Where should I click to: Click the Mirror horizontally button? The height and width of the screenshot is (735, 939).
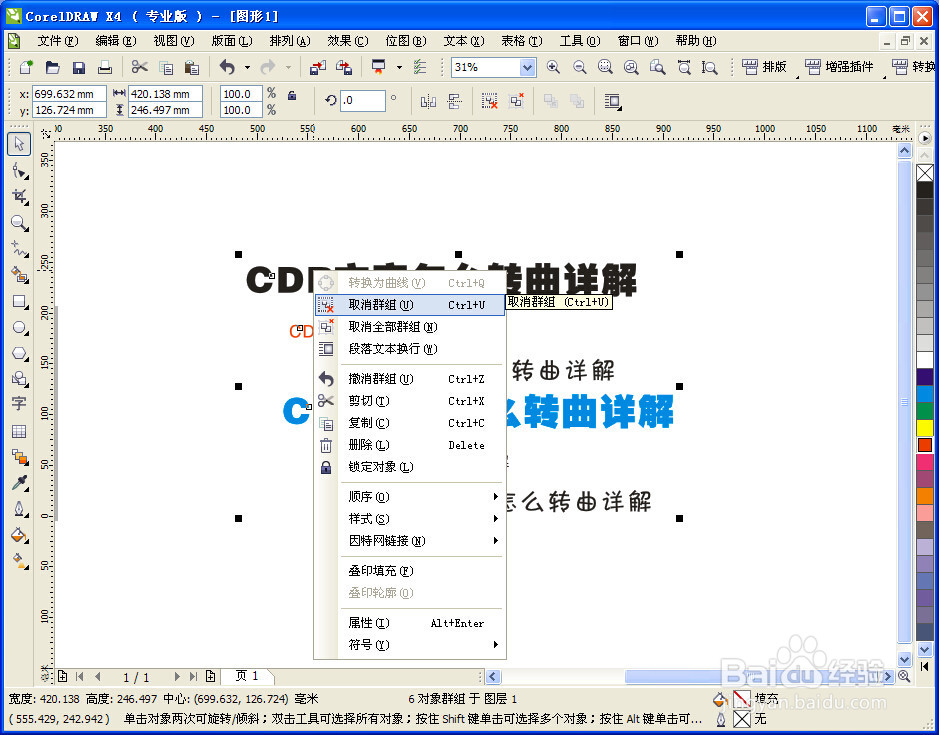(x=428, y=101)
